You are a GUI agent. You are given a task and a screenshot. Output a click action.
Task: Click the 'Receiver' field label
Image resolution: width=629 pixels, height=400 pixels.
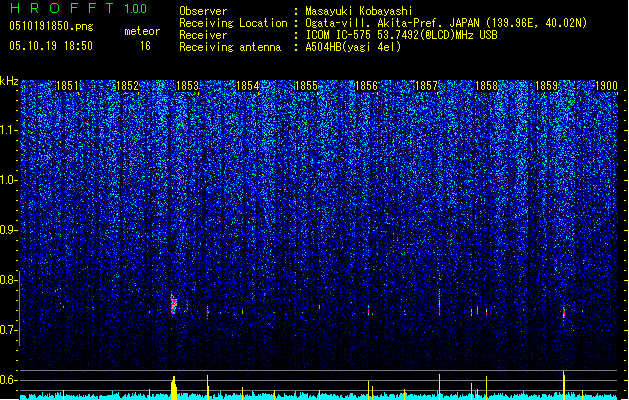pos(203,35)
